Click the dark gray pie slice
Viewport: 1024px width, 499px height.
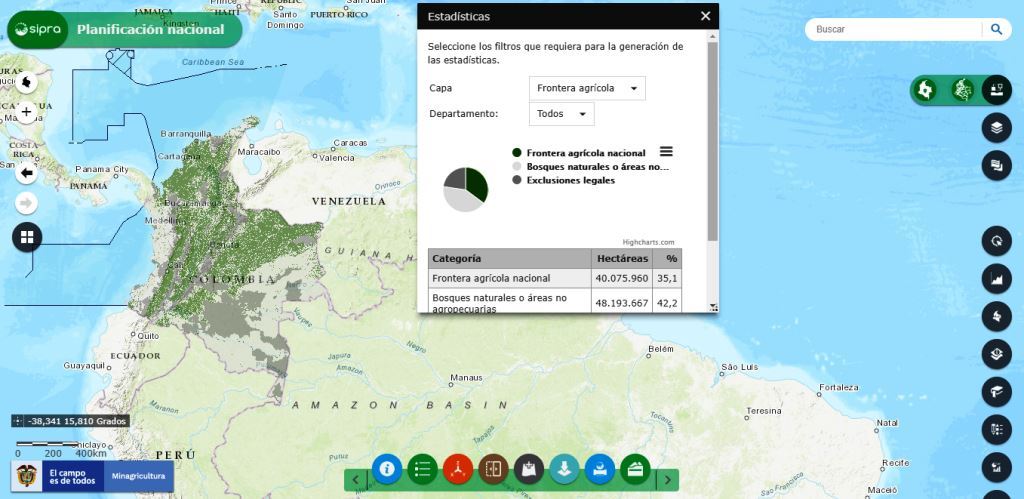tap(455, 178)
